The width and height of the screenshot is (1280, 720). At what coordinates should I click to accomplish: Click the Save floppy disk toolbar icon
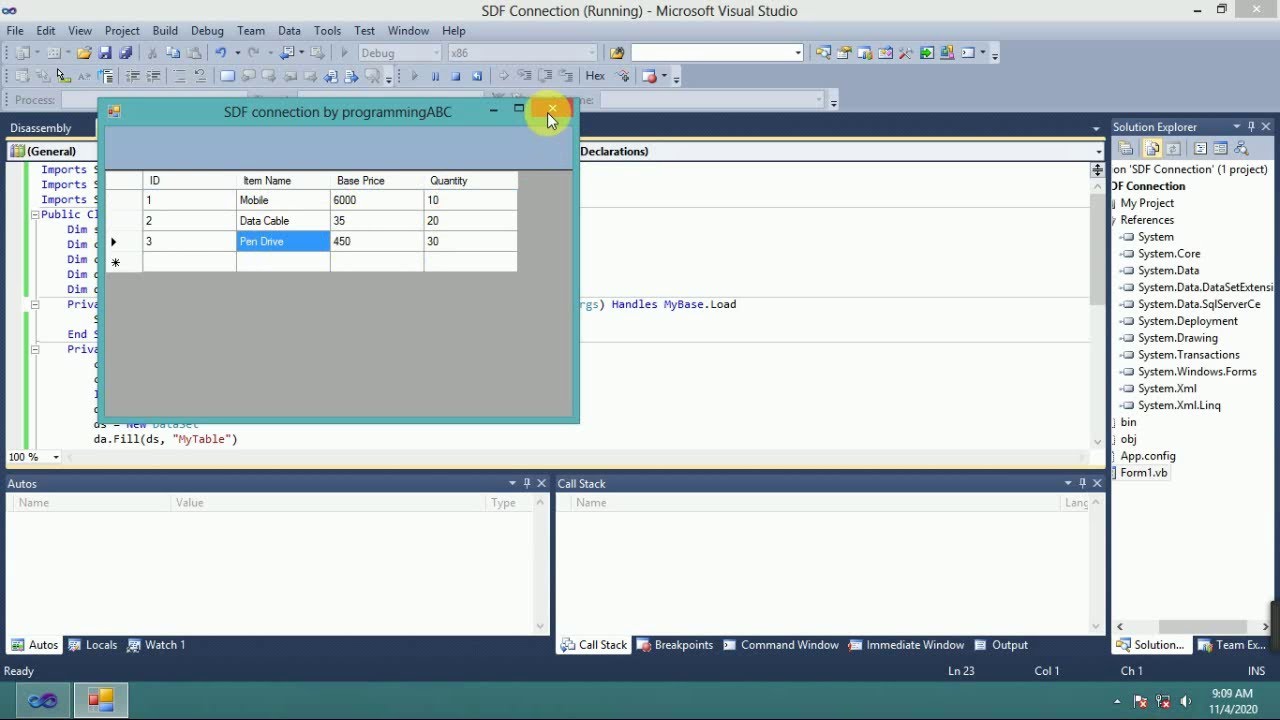[x=105, y=53]
